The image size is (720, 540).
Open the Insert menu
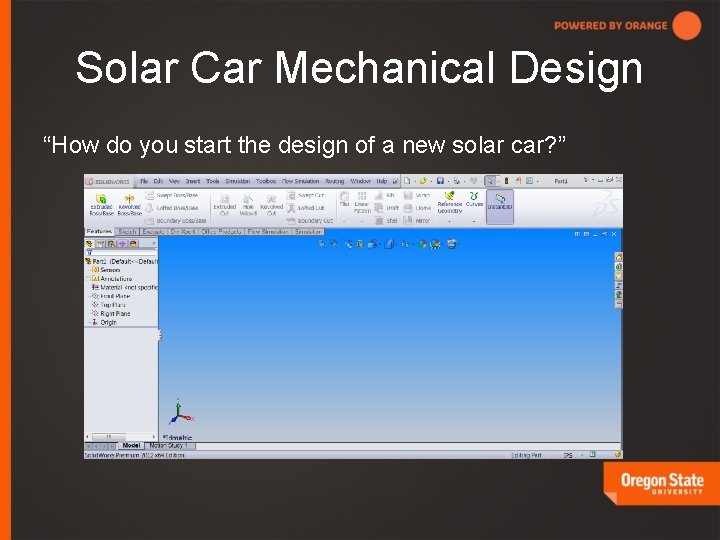click(x=192, y=181)
